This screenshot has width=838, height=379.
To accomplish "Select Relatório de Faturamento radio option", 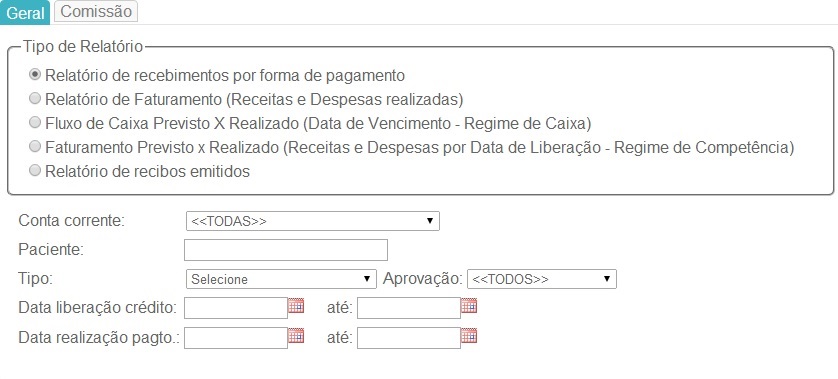I will pos(35,99).
